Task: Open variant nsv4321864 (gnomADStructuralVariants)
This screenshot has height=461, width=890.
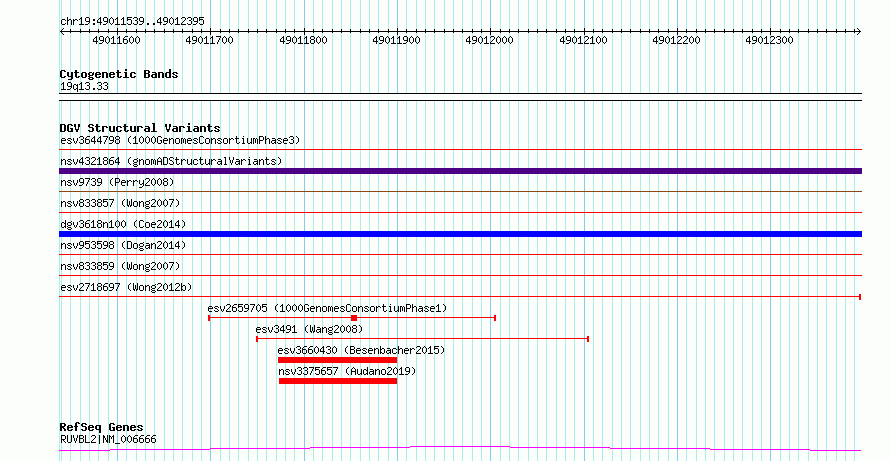Action: [x=171, y=161]
